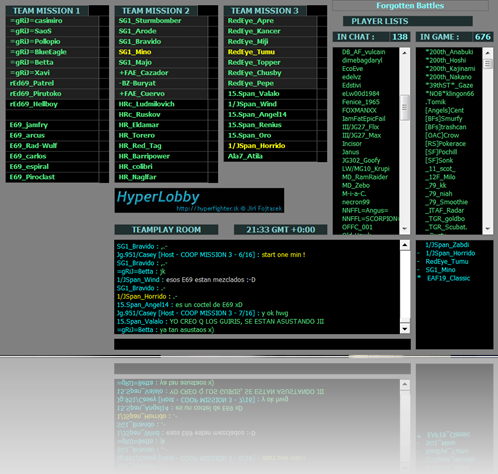498x474 pixels.
Task: Click the slot box beside =gRiJ=casimiro
Action: 104,21
